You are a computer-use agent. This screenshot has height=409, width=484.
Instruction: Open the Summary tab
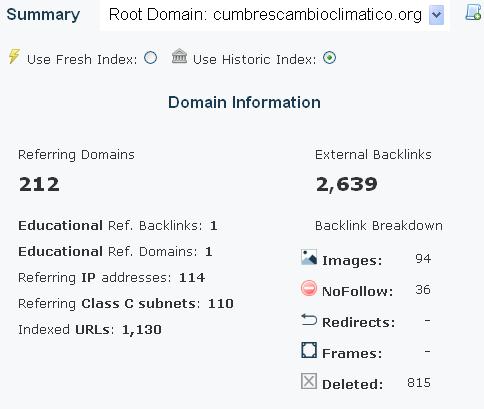click(43, 14)
